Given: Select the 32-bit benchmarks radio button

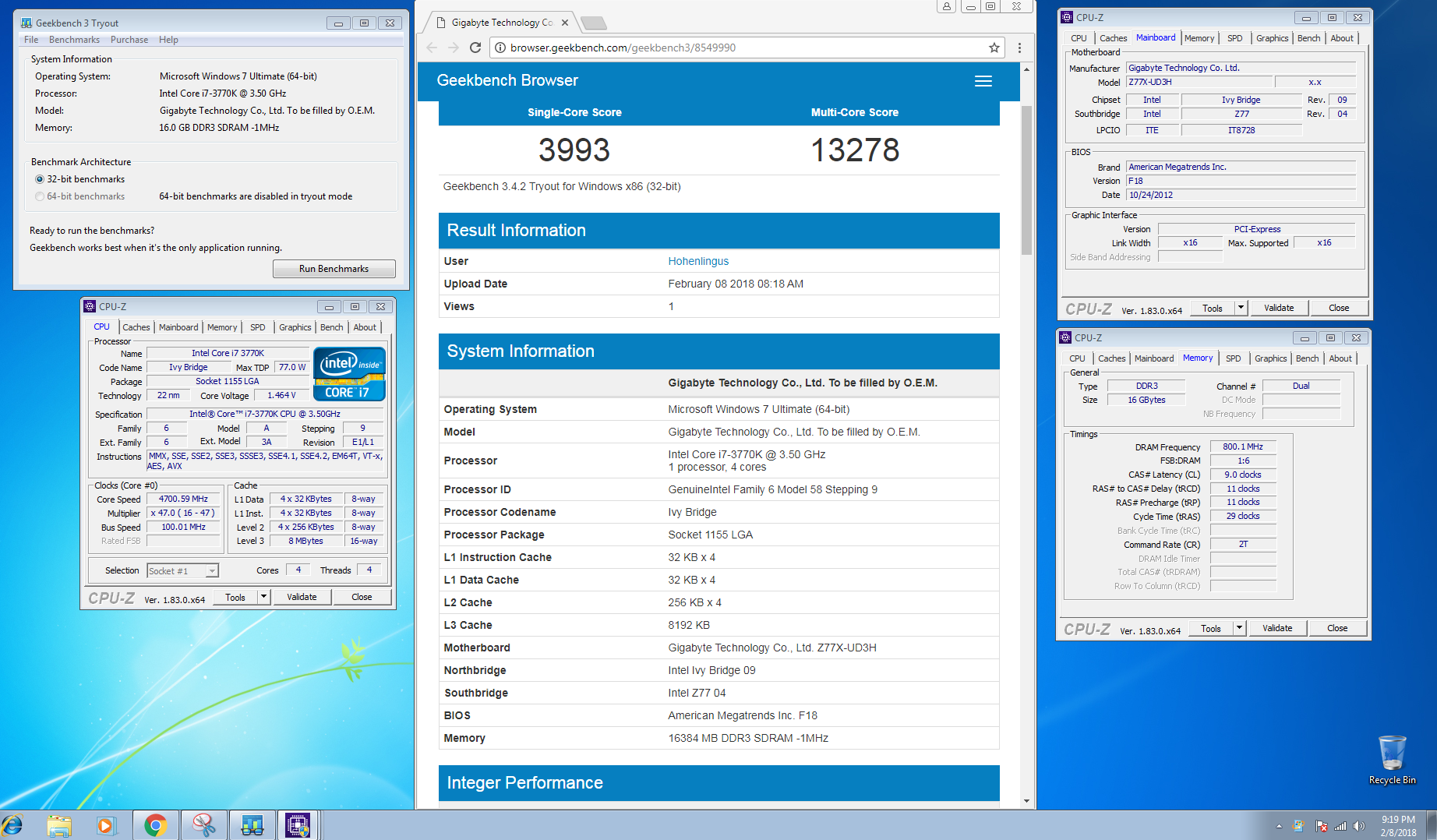Looking at the screenshot, I should (x=40, y=179).
